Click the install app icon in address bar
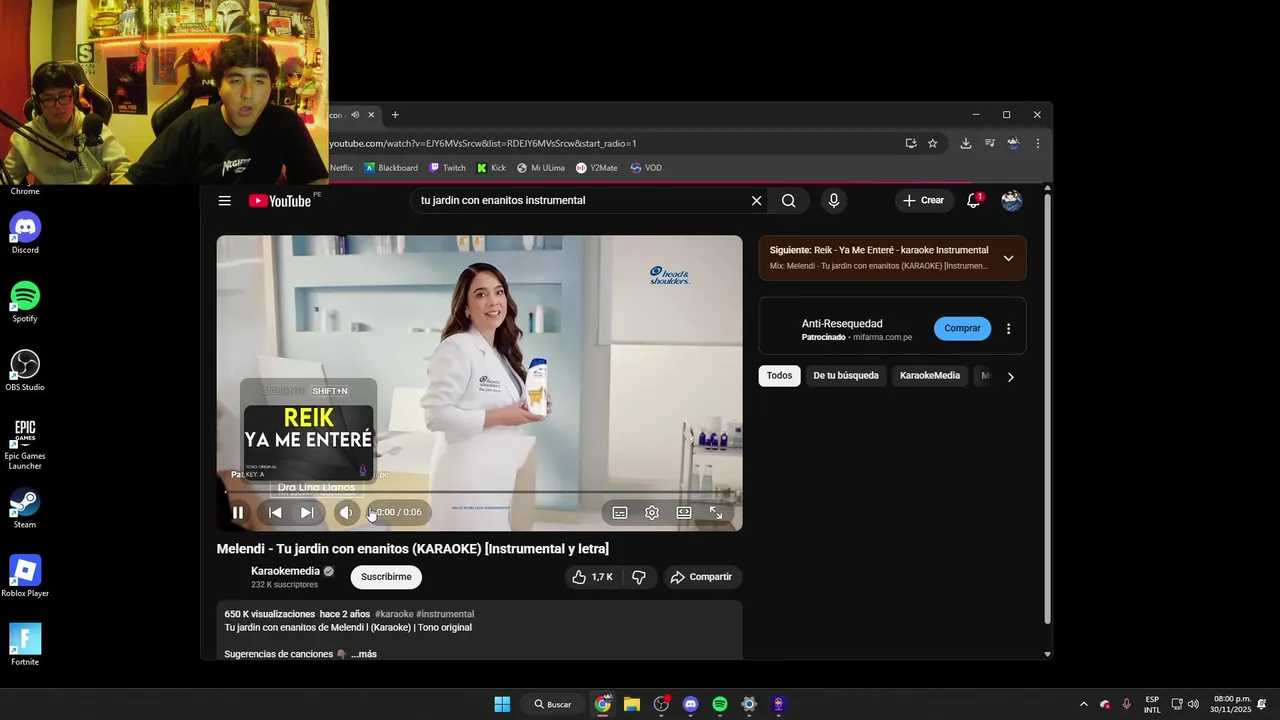This screenshot has width=1280, height=720. (x=911, y=143)
